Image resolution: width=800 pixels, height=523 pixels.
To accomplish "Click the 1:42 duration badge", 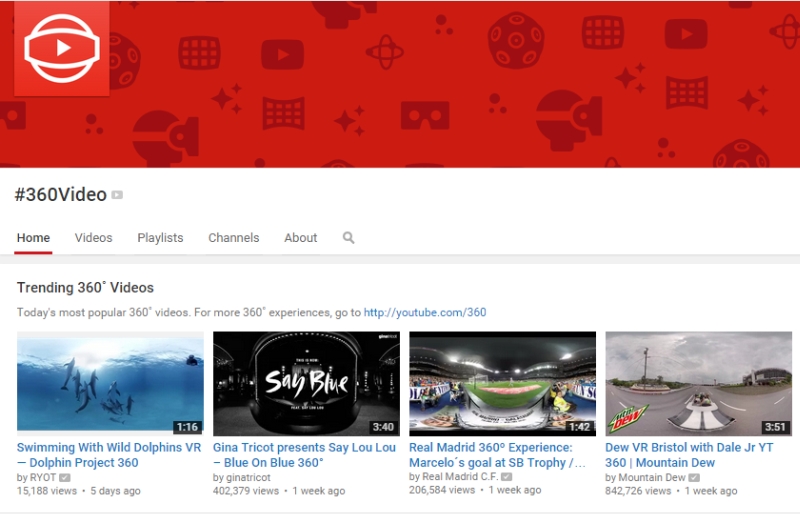I will [x=580, y=427].
